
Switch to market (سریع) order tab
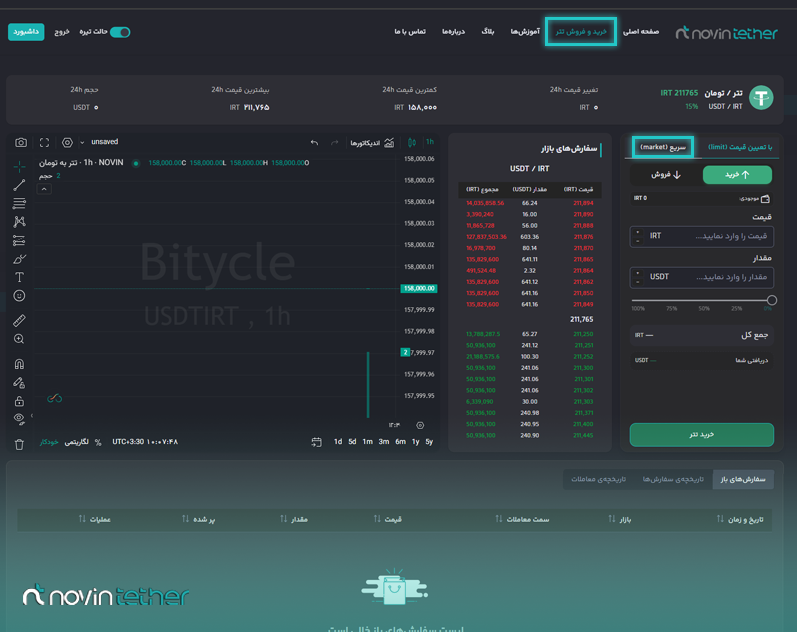(663, 147)
